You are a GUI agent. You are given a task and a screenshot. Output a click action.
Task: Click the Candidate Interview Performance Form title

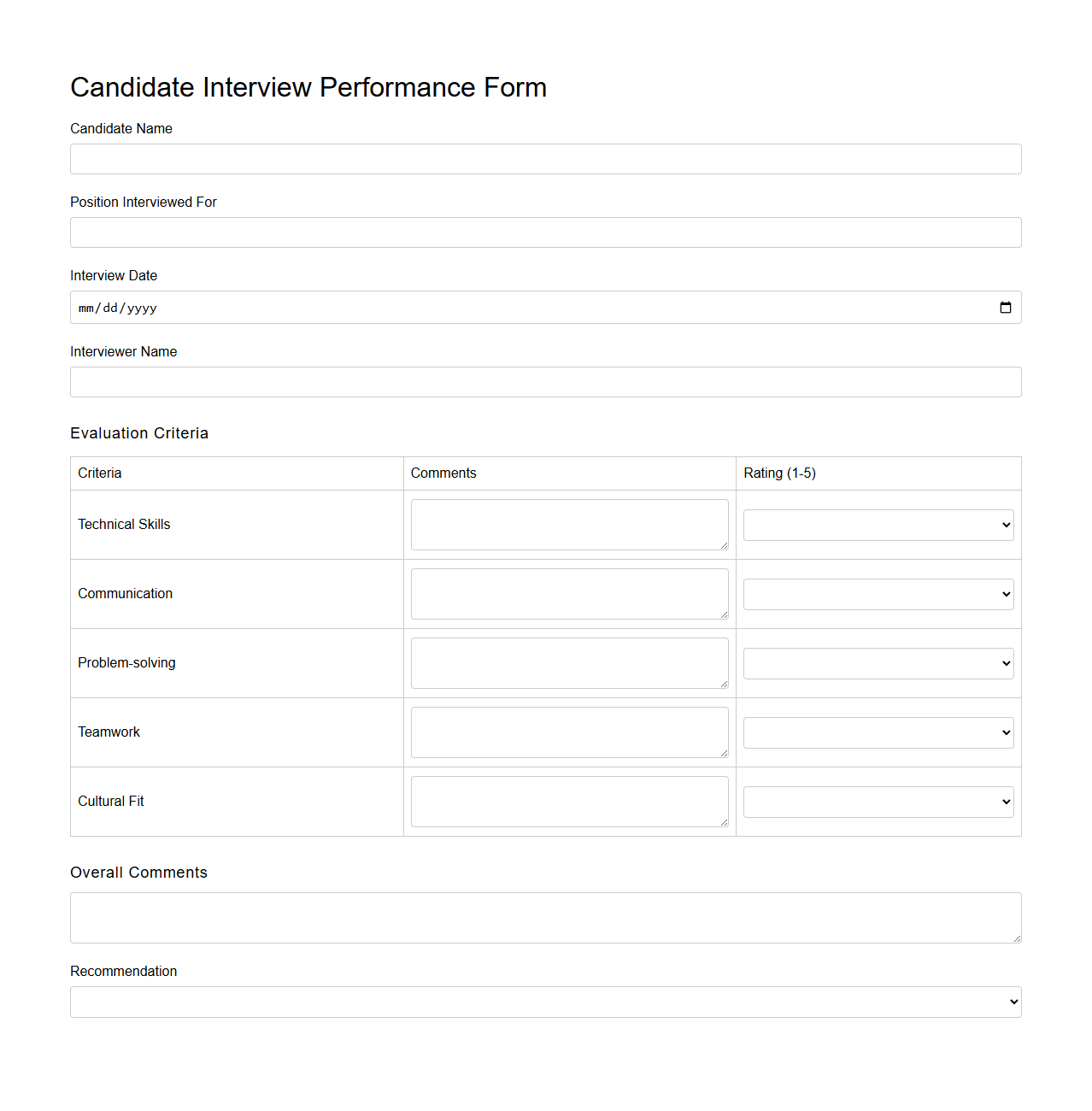tap(308, 86)
